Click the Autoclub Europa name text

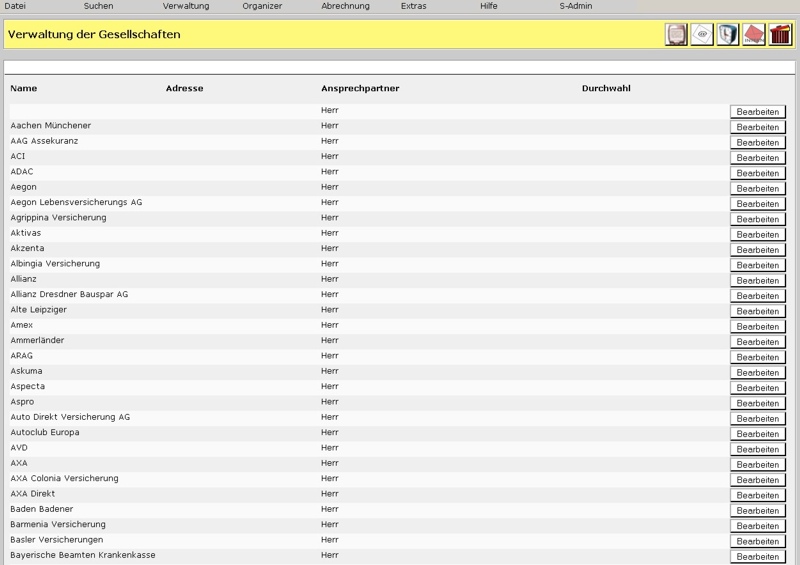click(x=45, y=432)
